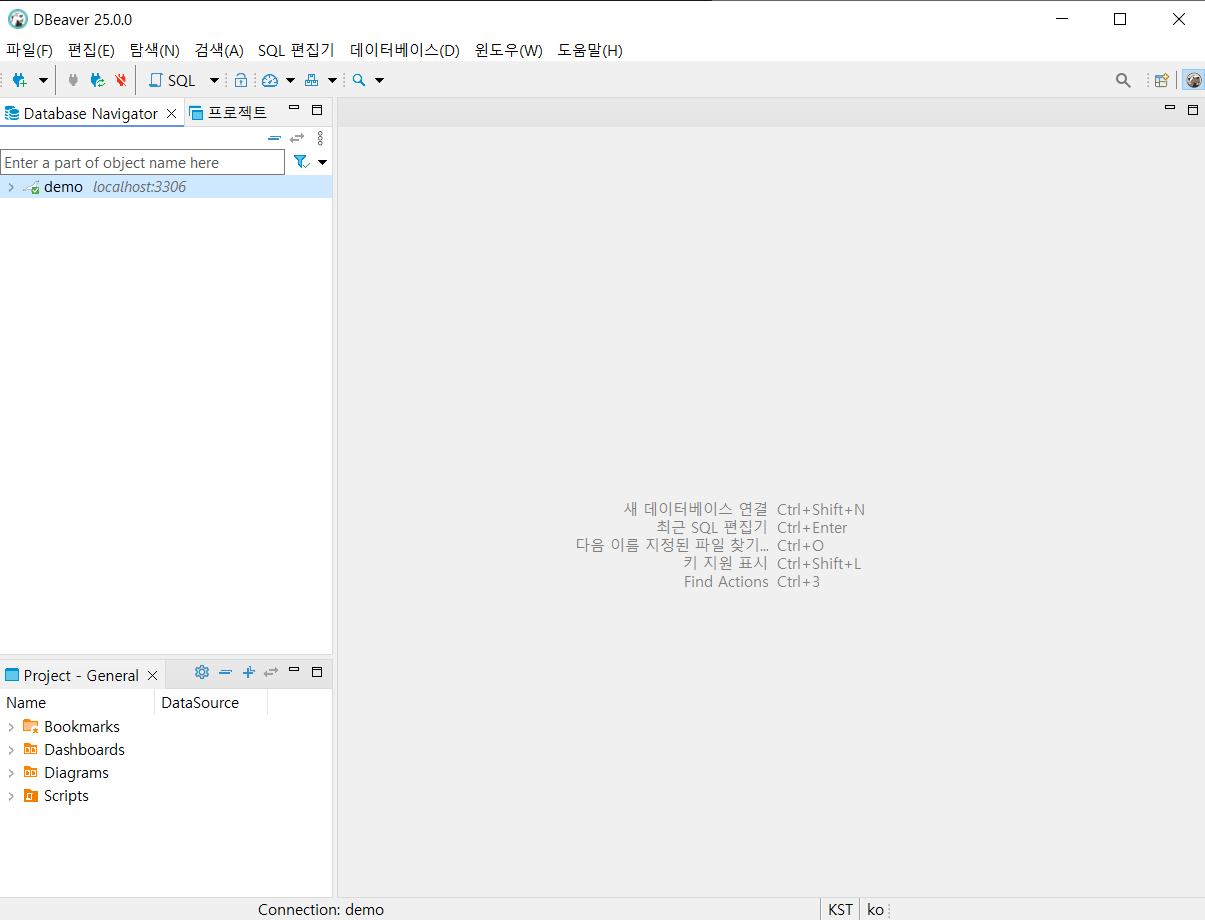Maximize the editor area
1205x920 pixels.
tap(1193, 110)
